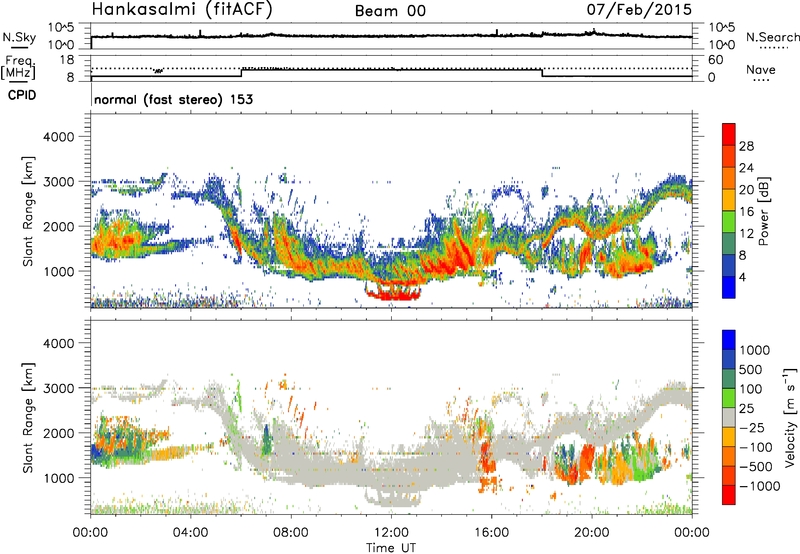The height and width of the screenshot is (554, 800).
Task: Click the gray segment of the Velocity color bar
Action: pyautogui.click(x=729, y=417)
